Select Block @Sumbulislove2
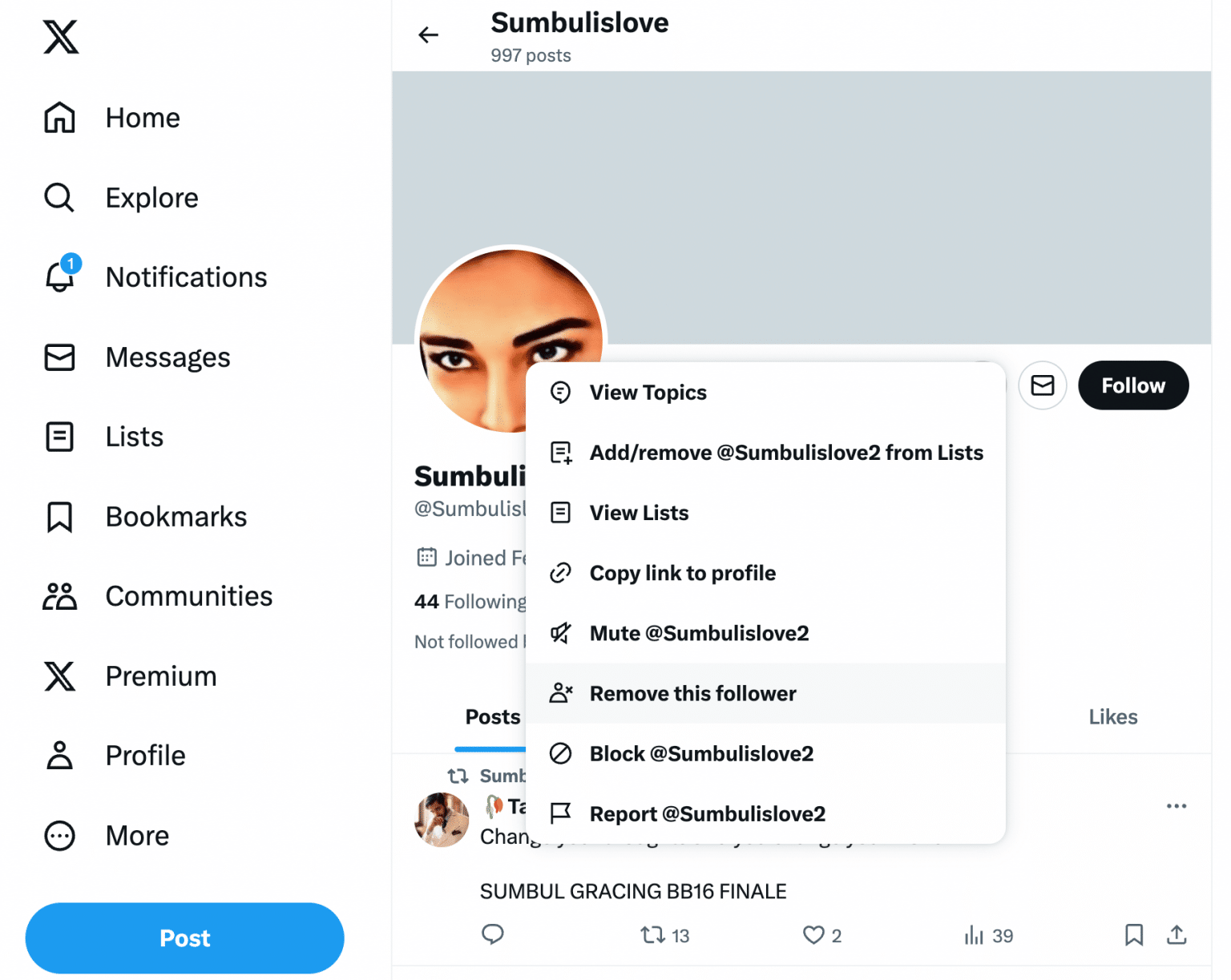The height and width of the screenshot is (980, 1231). pos(701,753)
